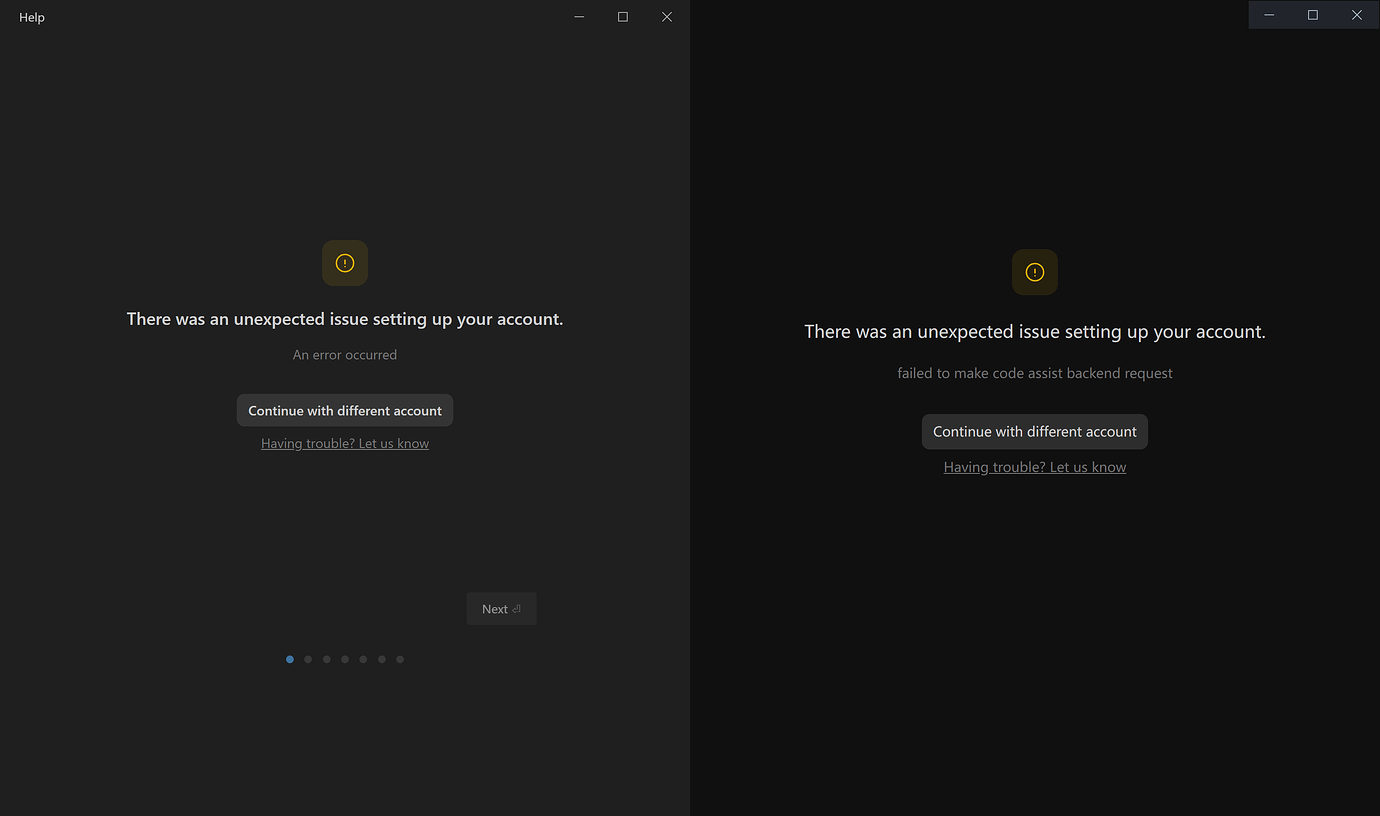Image resolution: width=1380 pixels, height=816 pixels.
Task: Open 'Having trouble? Let us know' in Help window
Action: click(345, 444)
